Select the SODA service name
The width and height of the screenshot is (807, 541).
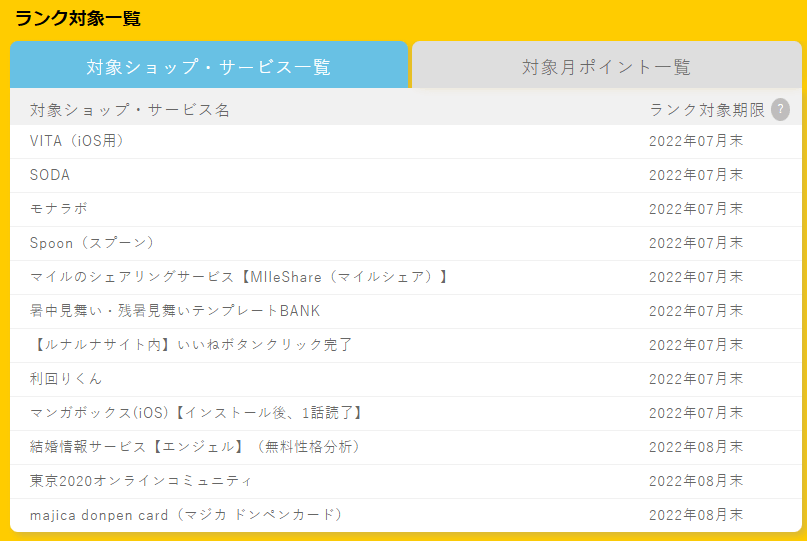point(50,175)
